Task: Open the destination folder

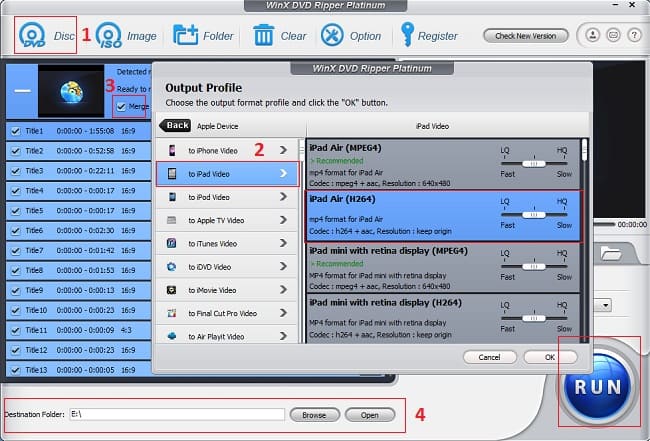Action: click(x=369, y=415)
